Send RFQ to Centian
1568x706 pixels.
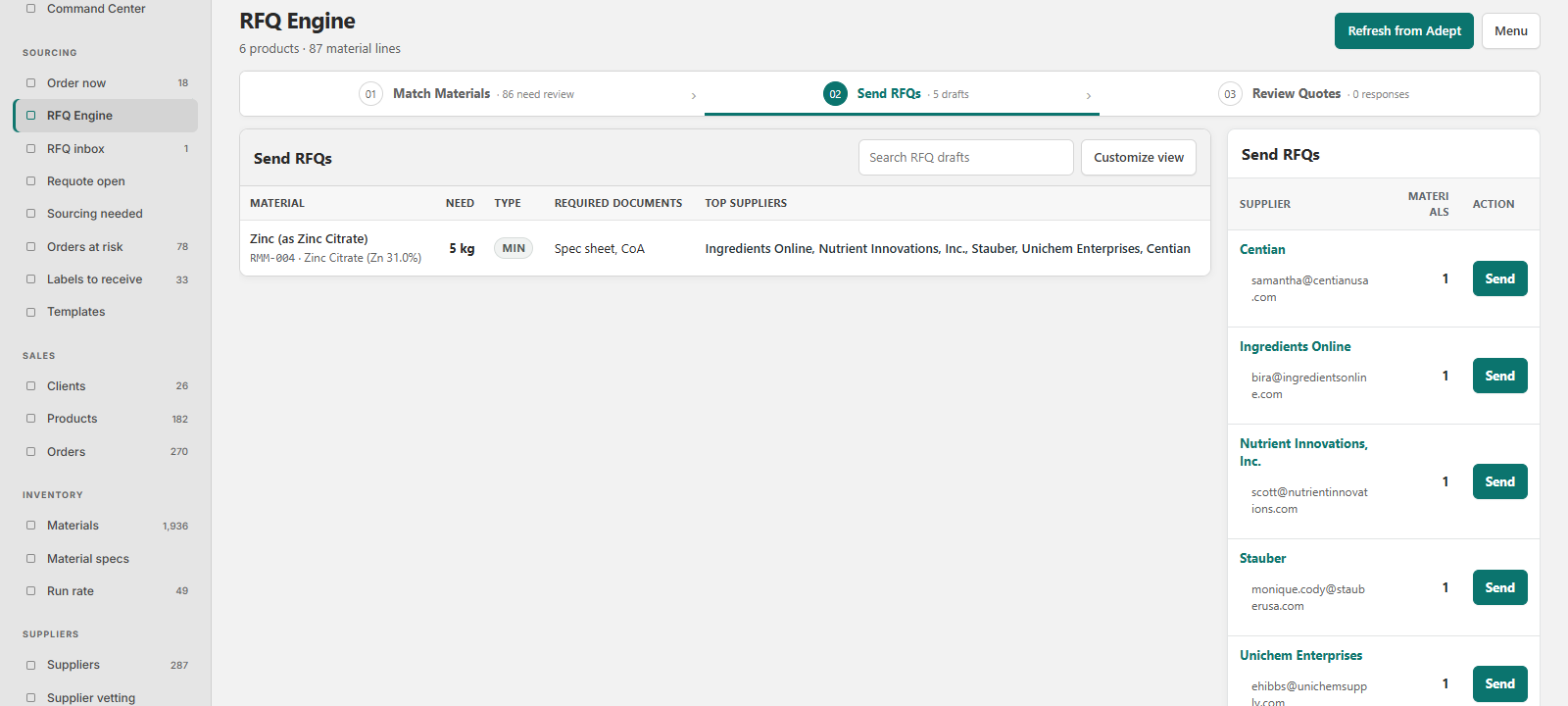1500,278
